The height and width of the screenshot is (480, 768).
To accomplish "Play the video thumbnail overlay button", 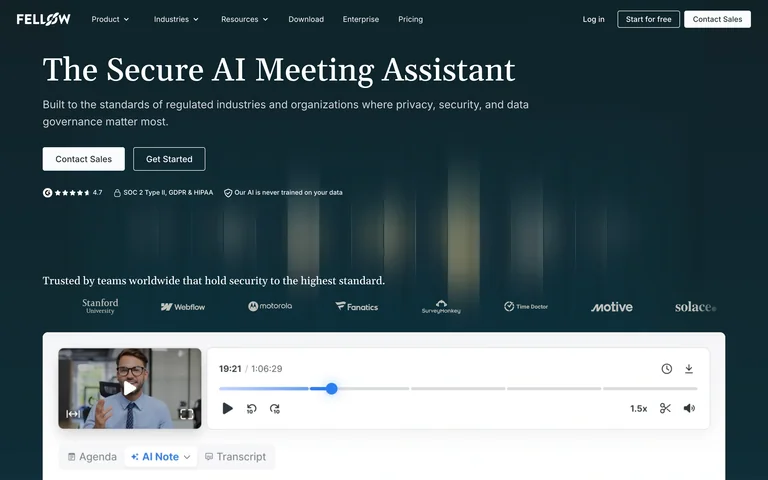I will tap(129, 388).
